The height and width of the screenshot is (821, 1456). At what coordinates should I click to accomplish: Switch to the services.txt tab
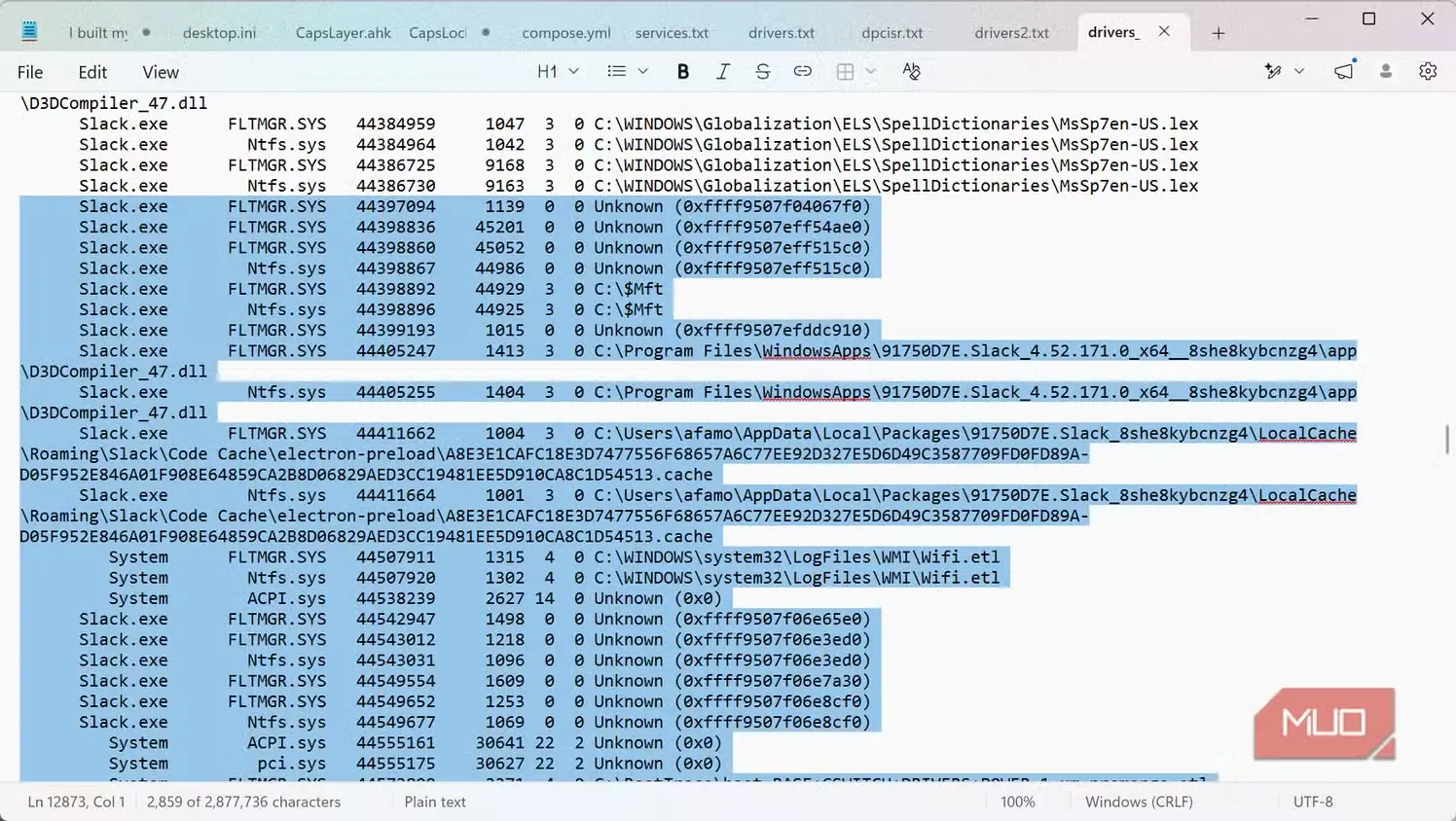click(x=672, y=33)
